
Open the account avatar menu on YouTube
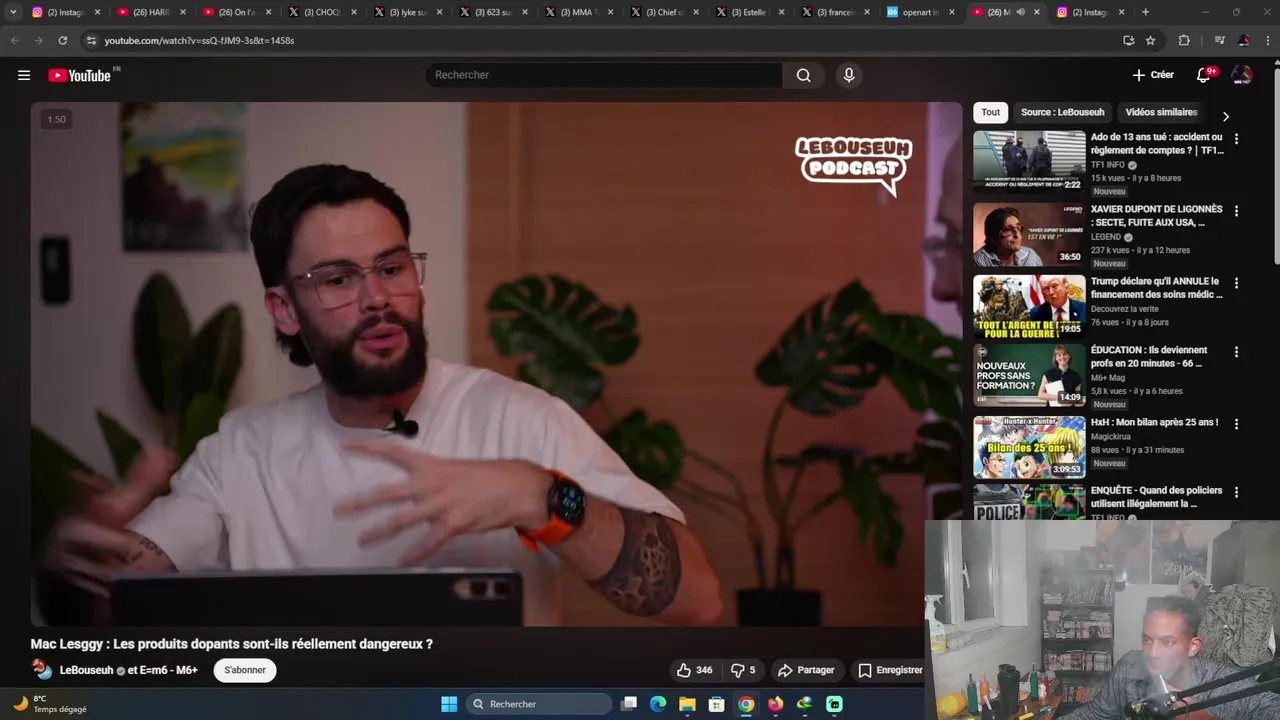click(x=1242, y=75)
